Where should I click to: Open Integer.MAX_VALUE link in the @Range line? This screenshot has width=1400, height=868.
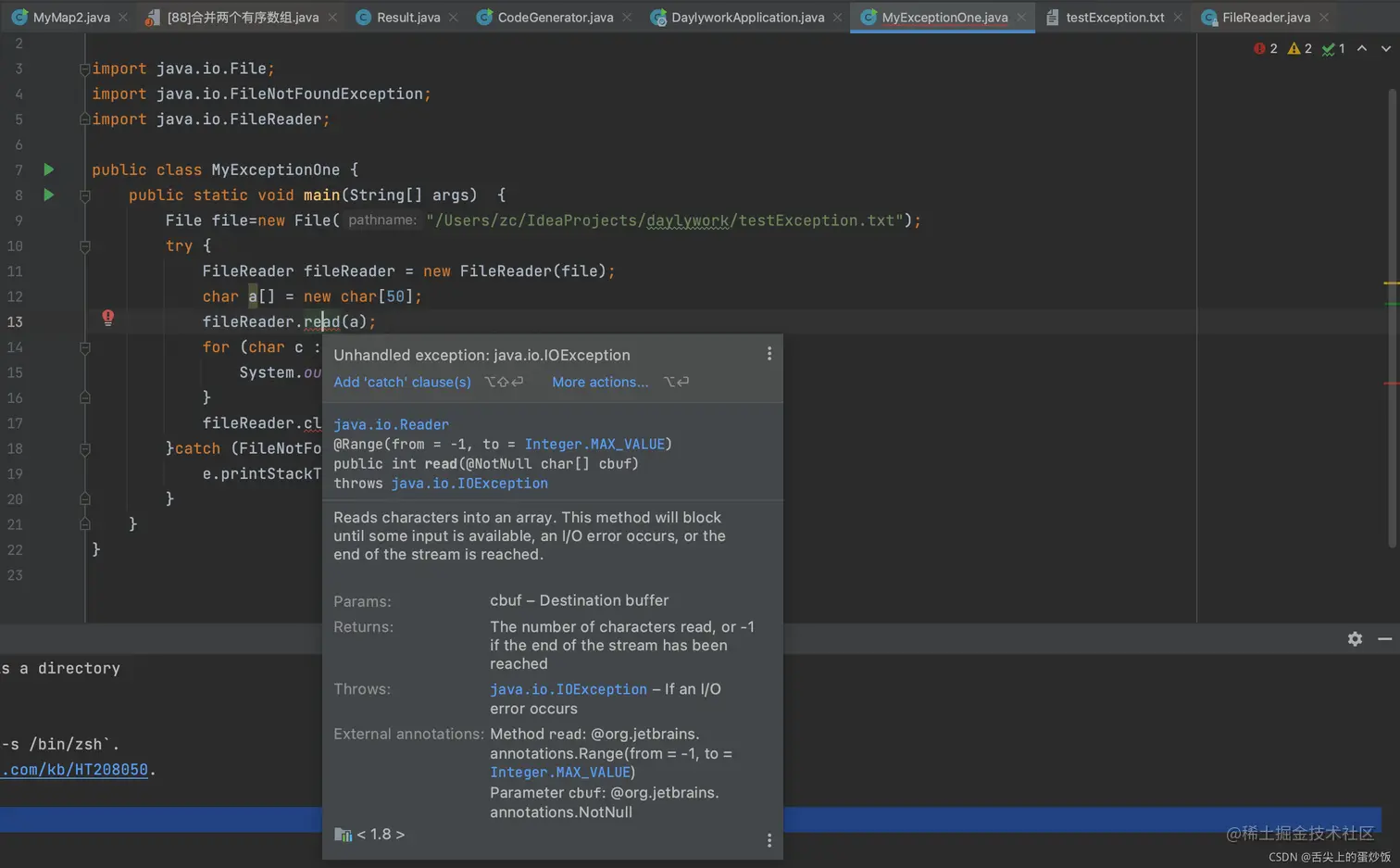(594, 444)
